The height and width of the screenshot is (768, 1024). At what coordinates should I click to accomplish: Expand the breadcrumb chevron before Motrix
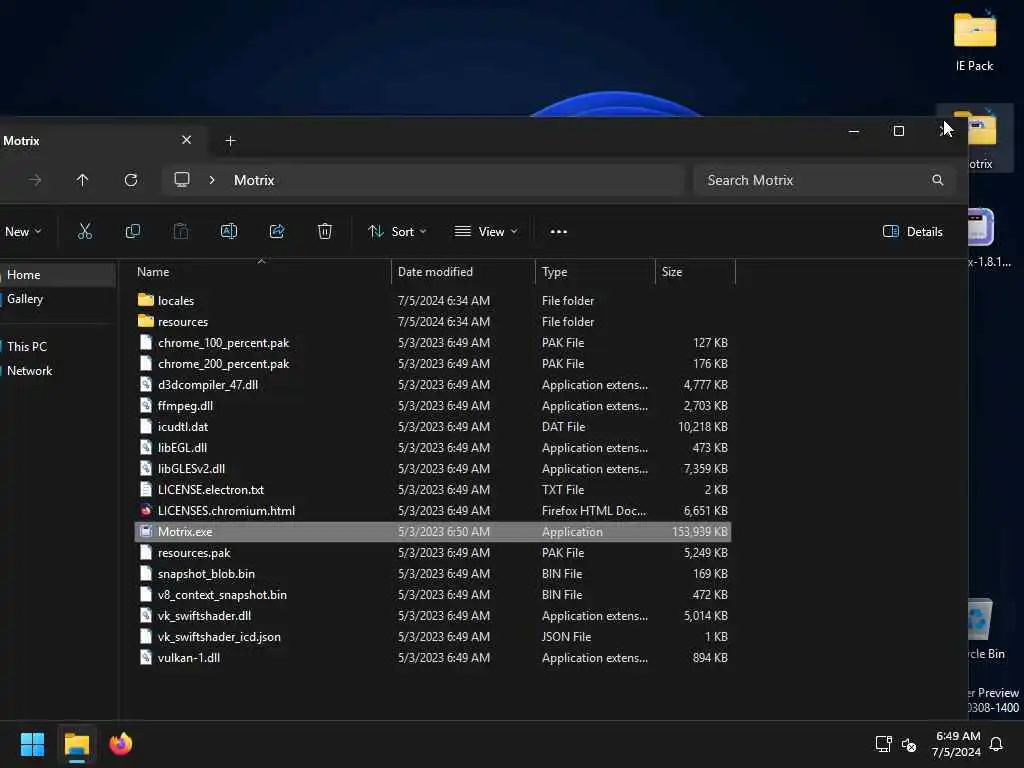click(212, 180)
